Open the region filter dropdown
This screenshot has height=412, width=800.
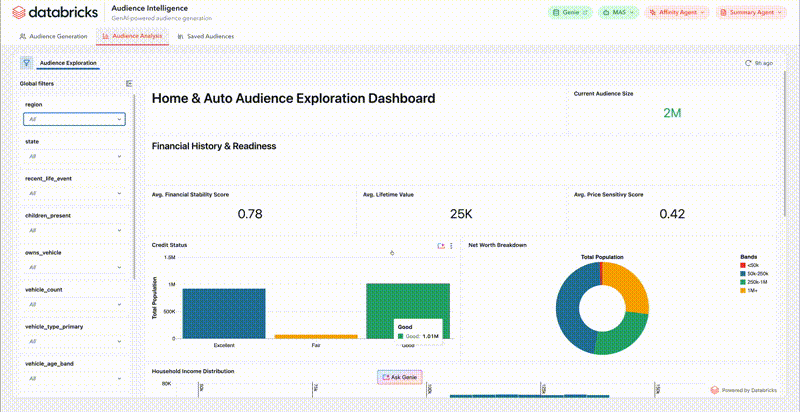(x=75, y=119)
